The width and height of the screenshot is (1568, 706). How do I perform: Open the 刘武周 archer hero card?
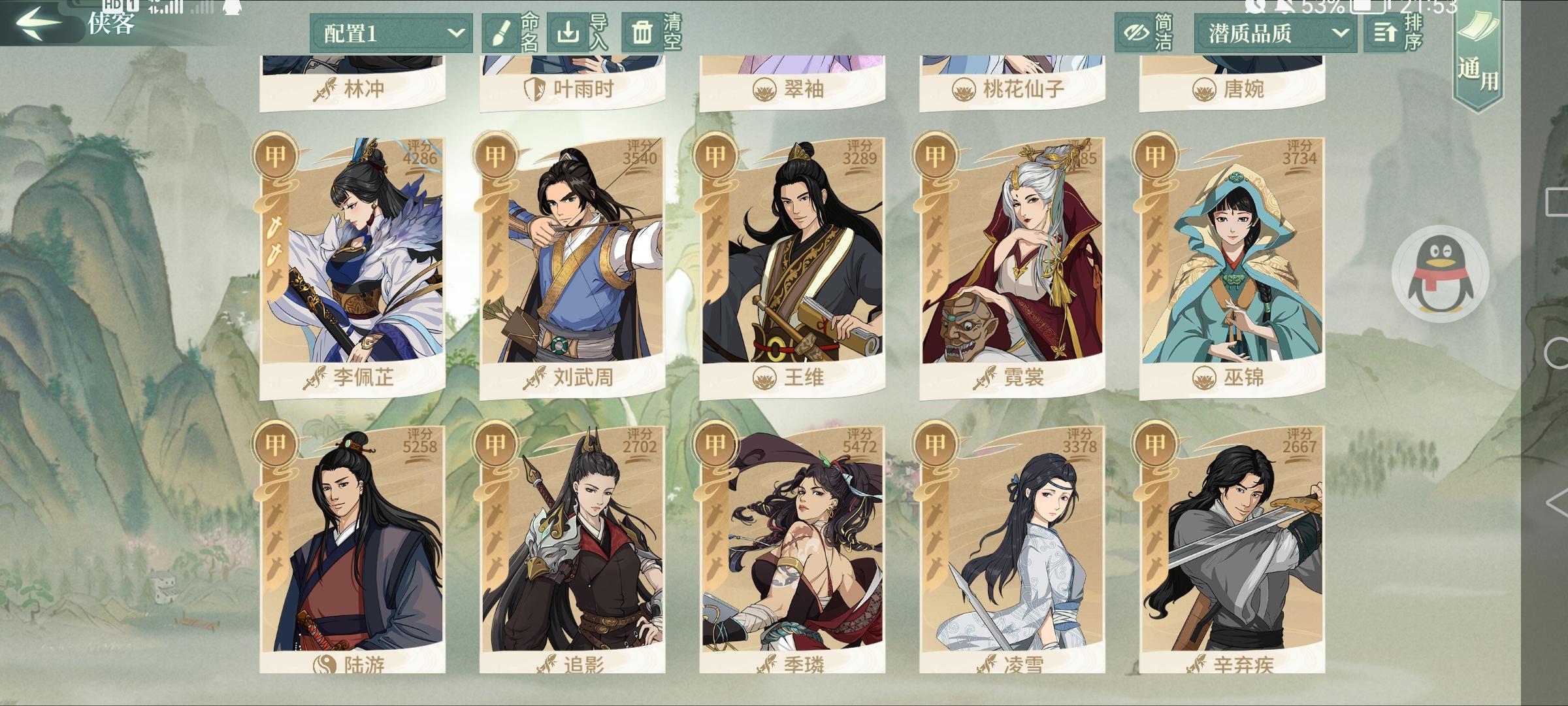pyautogui.click(x=572, y=267)
